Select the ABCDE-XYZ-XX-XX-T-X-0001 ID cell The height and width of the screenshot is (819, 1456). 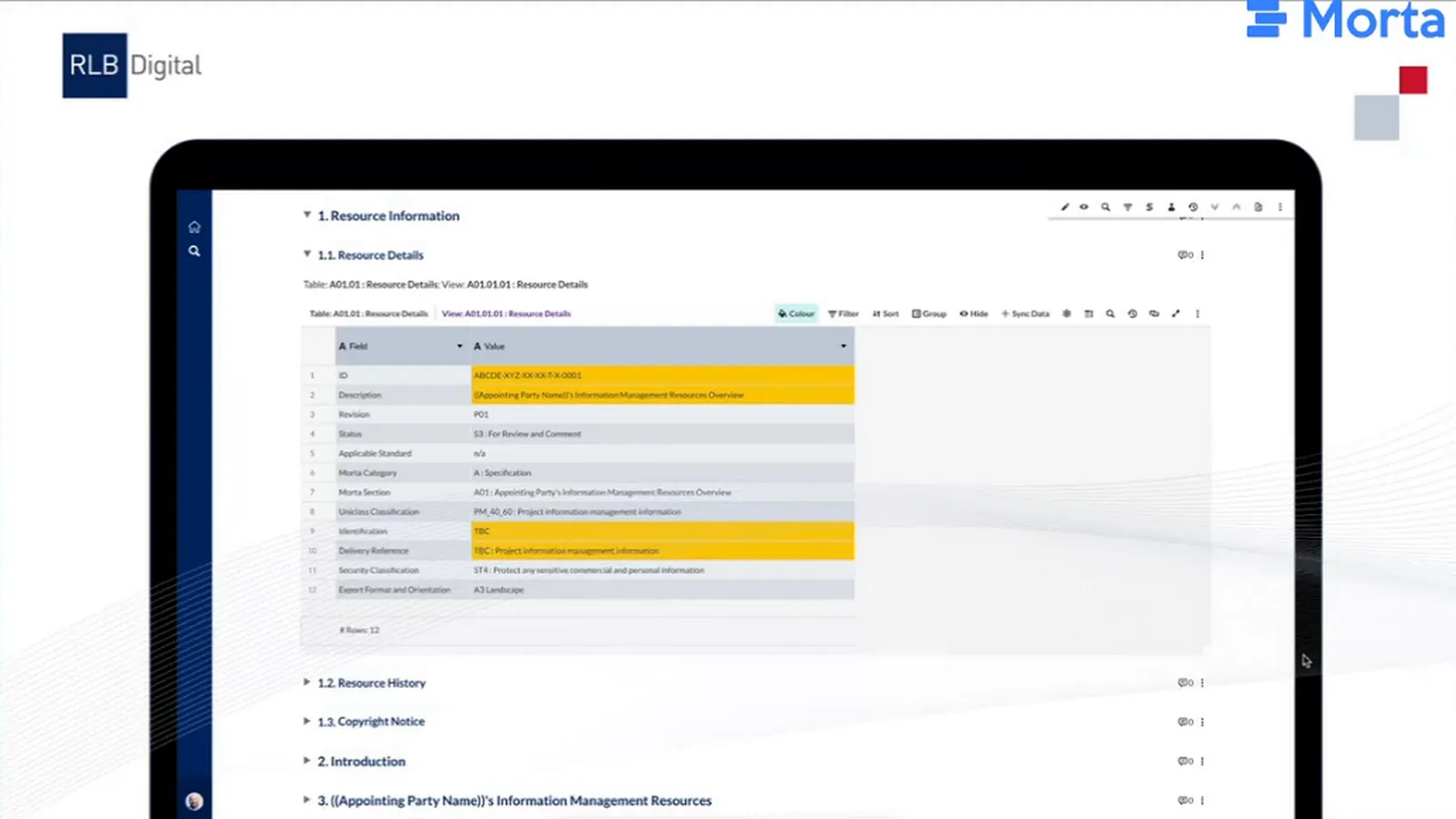662,375
